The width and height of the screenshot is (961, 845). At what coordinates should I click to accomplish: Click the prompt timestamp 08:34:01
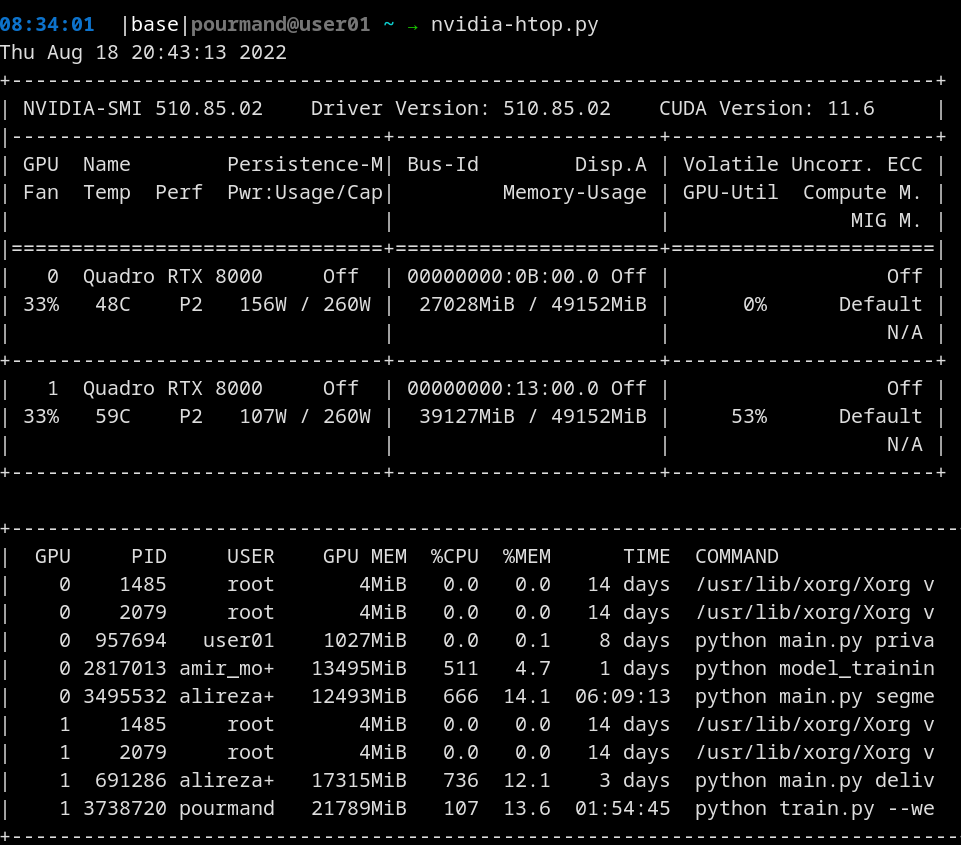[47, 25]
